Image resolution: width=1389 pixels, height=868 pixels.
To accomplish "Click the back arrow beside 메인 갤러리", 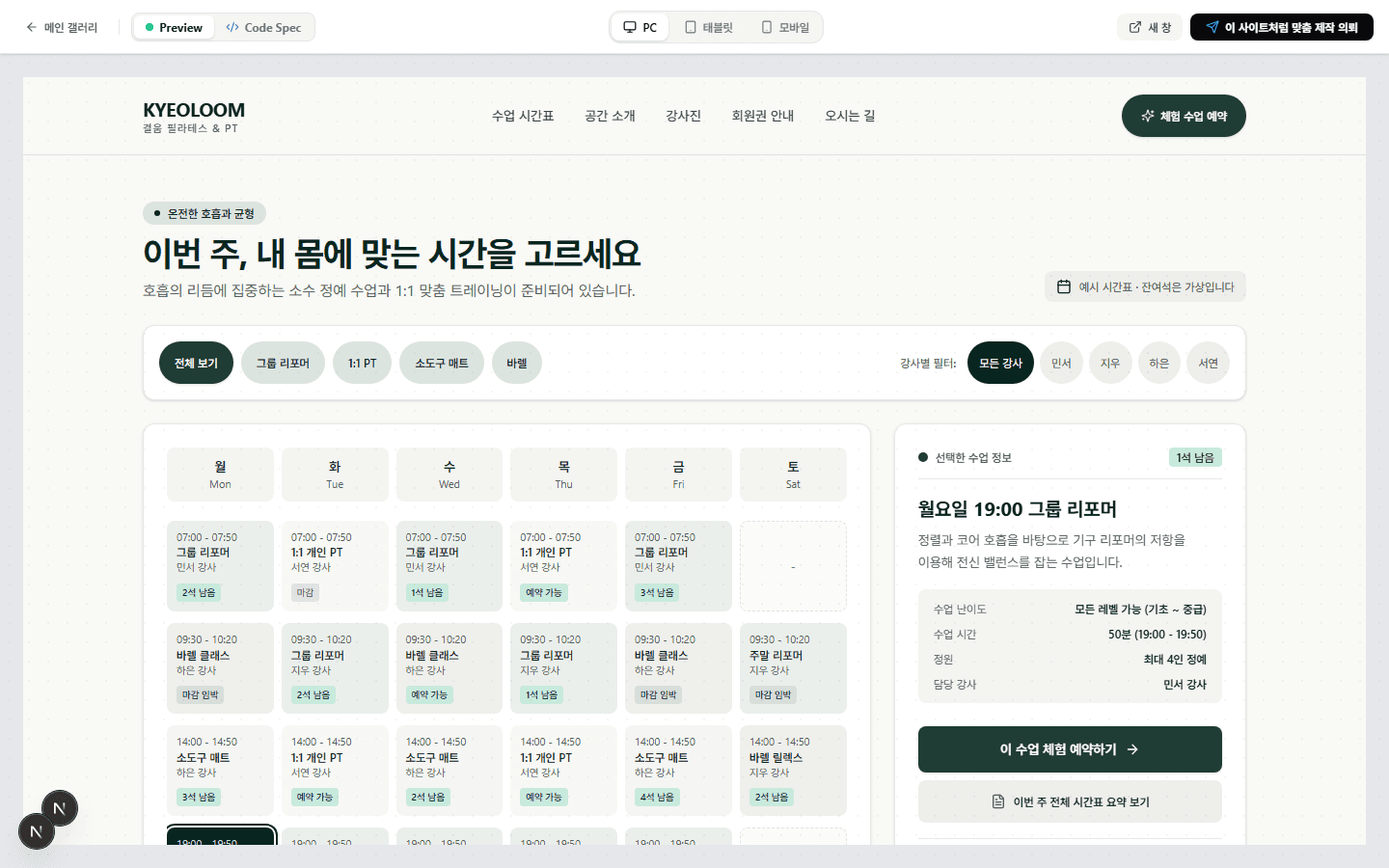I will coord(32,27).
